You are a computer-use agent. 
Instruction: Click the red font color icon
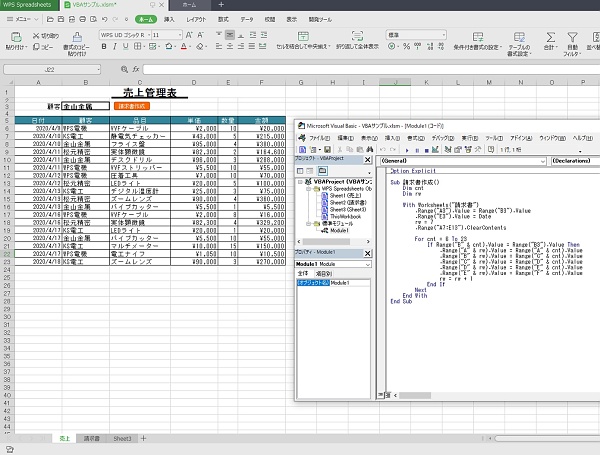click(x=184, y=46)
